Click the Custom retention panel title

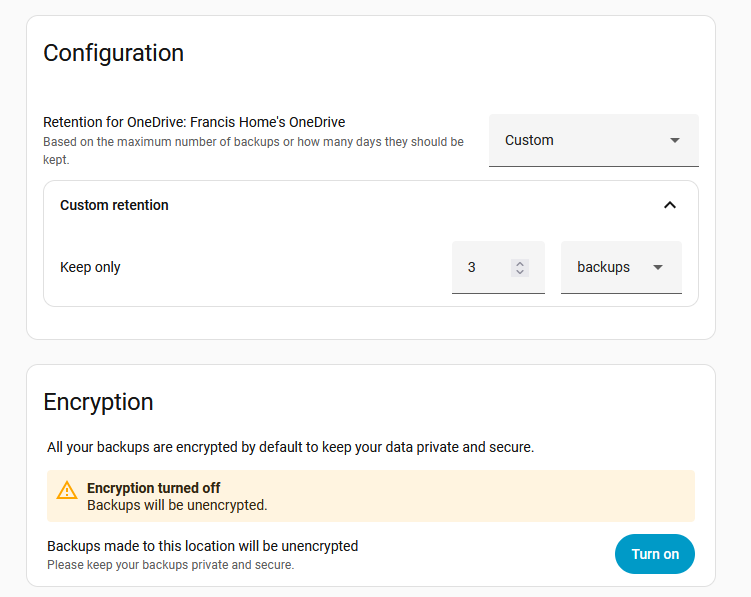(114, 205)
